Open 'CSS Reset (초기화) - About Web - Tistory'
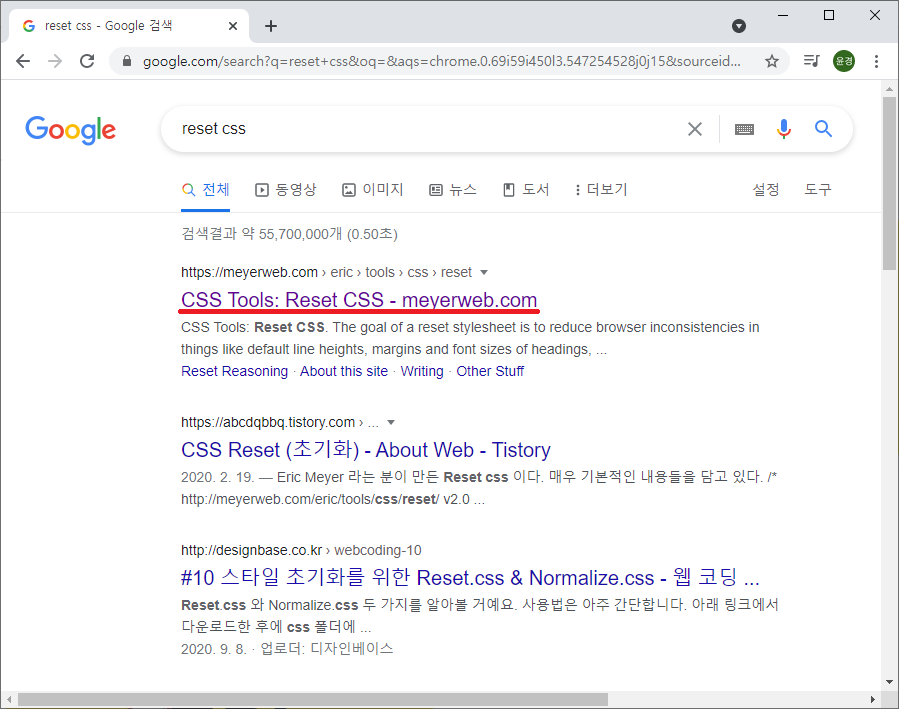Viewport: 899px width, 709px height. [366, 450]
